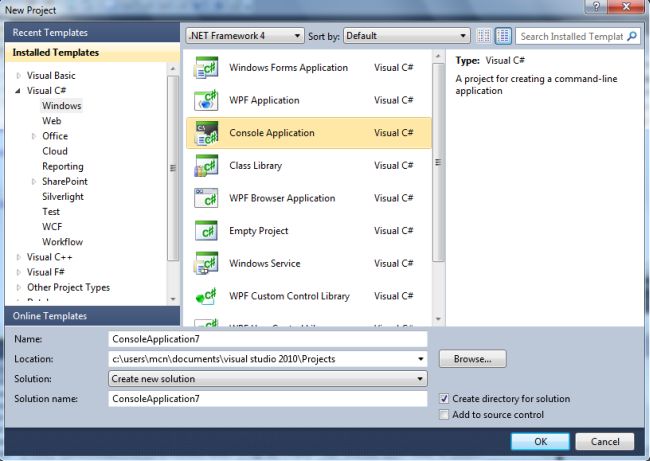Expand the Office tree node
This screenshot has width=650, height=461.
coord(34,136)
